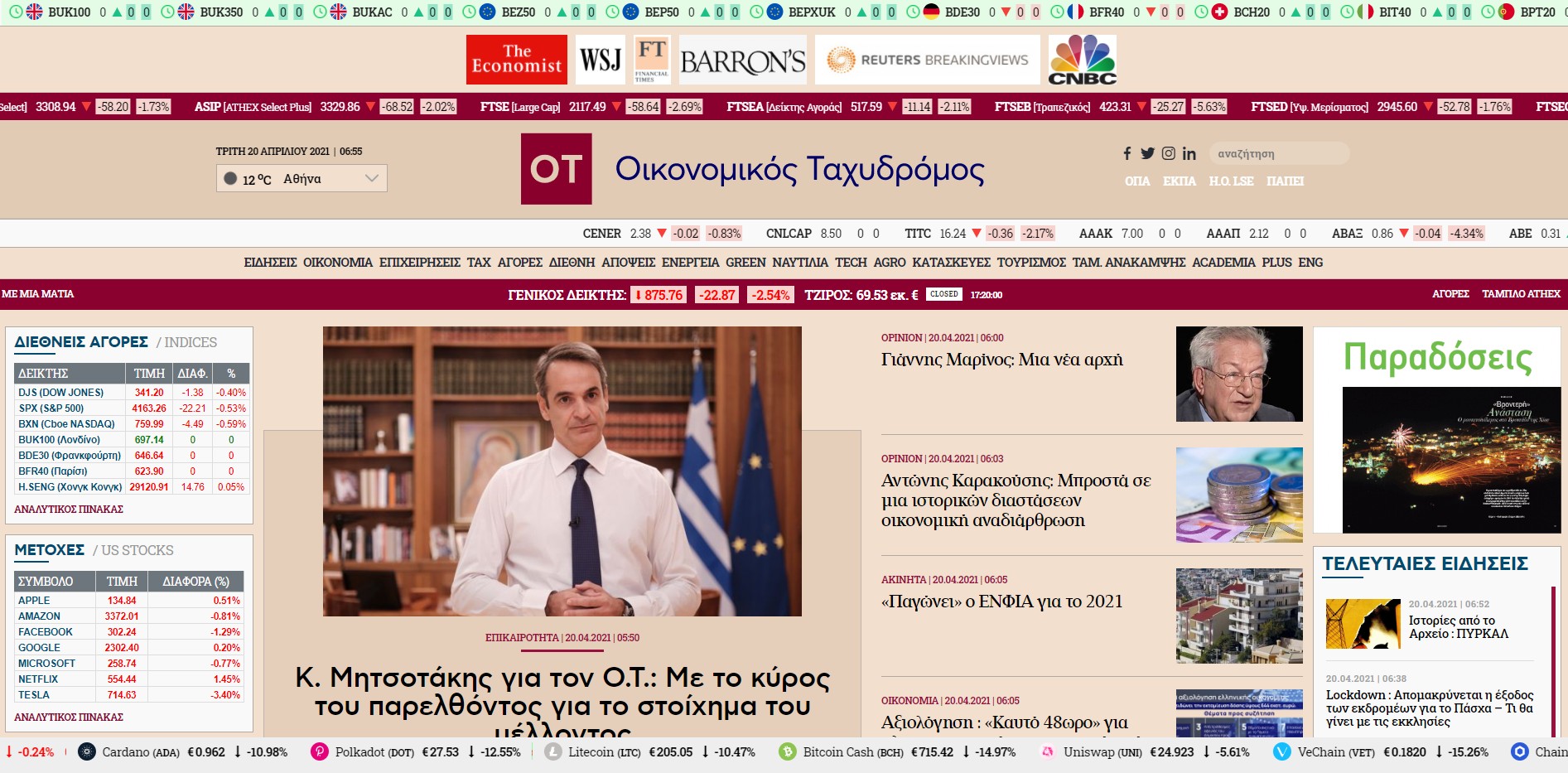This screenshot has height=773, width=1568.
Task: Click the Cardano (ADA) icon in the crypto ticker
Action: pos(85,752)
